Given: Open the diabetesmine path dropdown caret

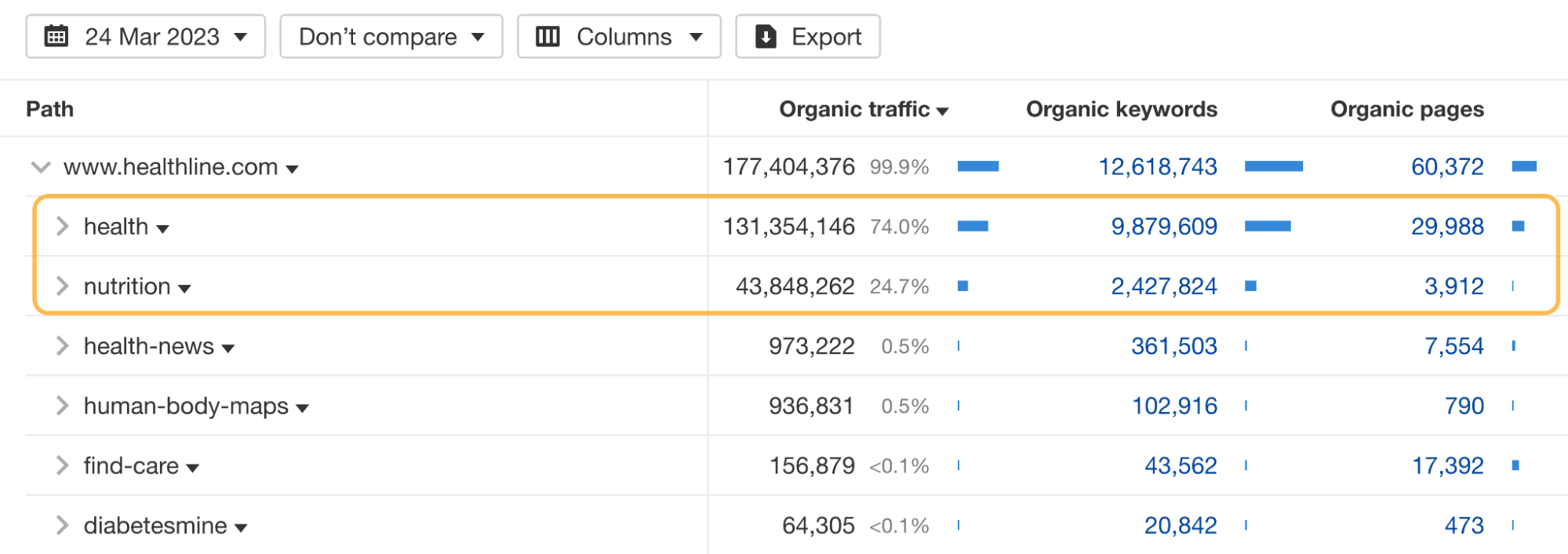Looking at the screenshot, I should tap(241, 527).
